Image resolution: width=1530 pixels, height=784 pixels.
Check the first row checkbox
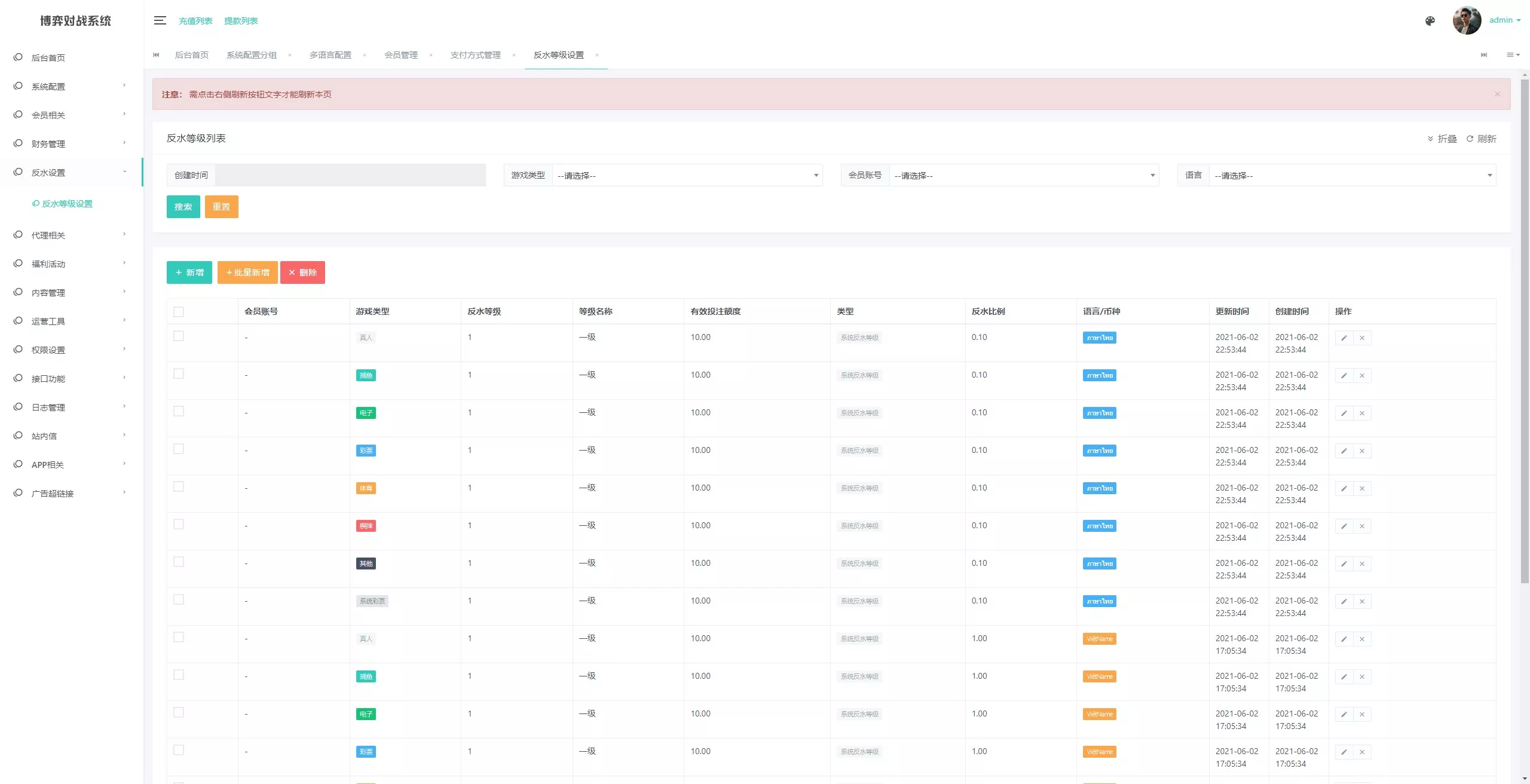[179, 336]
